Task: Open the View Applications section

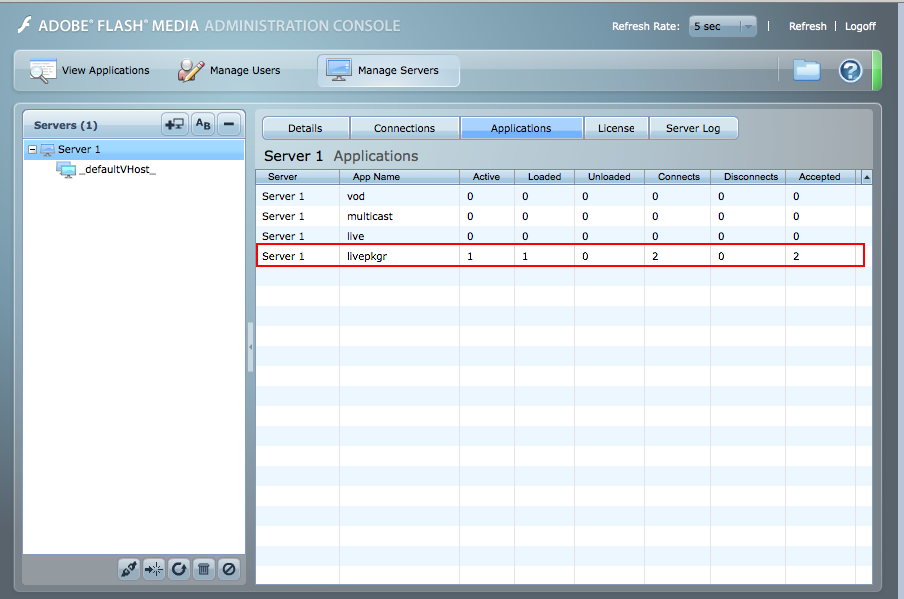Action: point(89,70)
